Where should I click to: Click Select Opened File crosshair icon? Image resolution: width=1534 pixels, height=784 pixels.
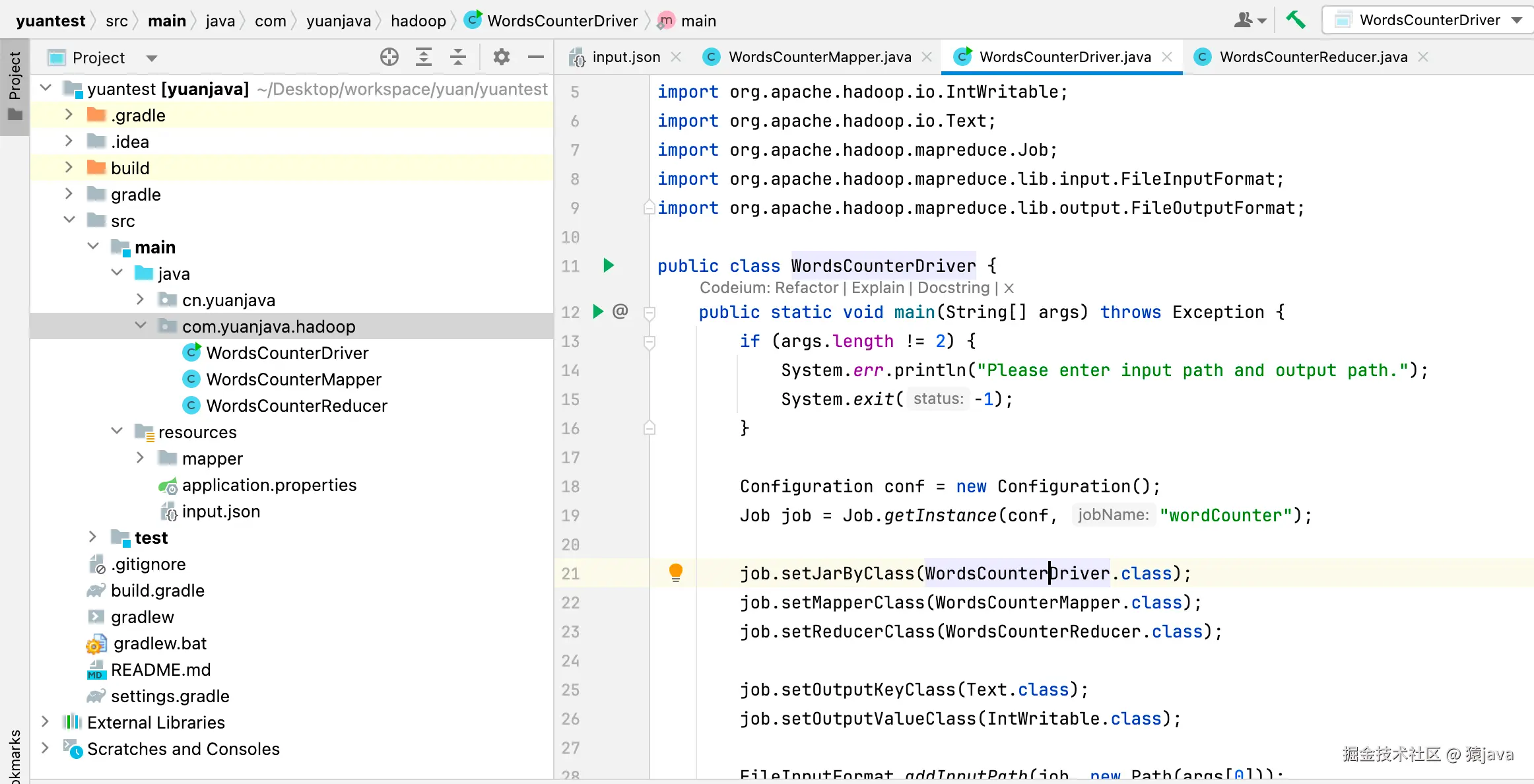[389, 57]
